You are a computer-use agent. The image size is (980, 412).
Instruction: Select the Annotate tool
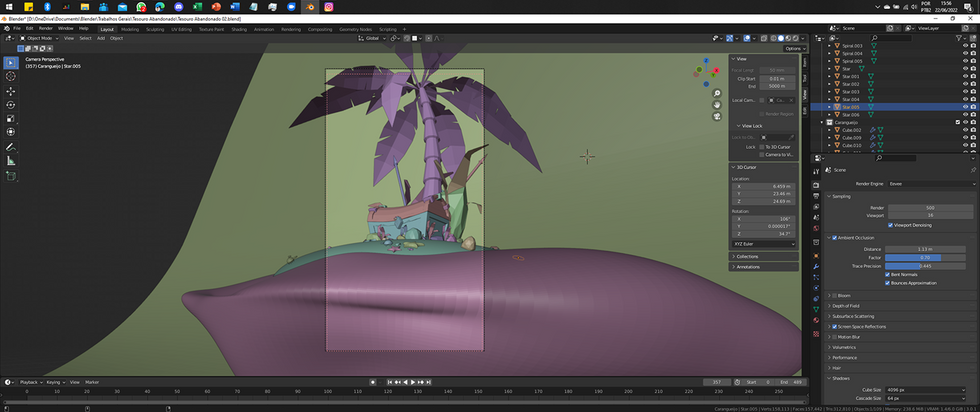point(11,148)
